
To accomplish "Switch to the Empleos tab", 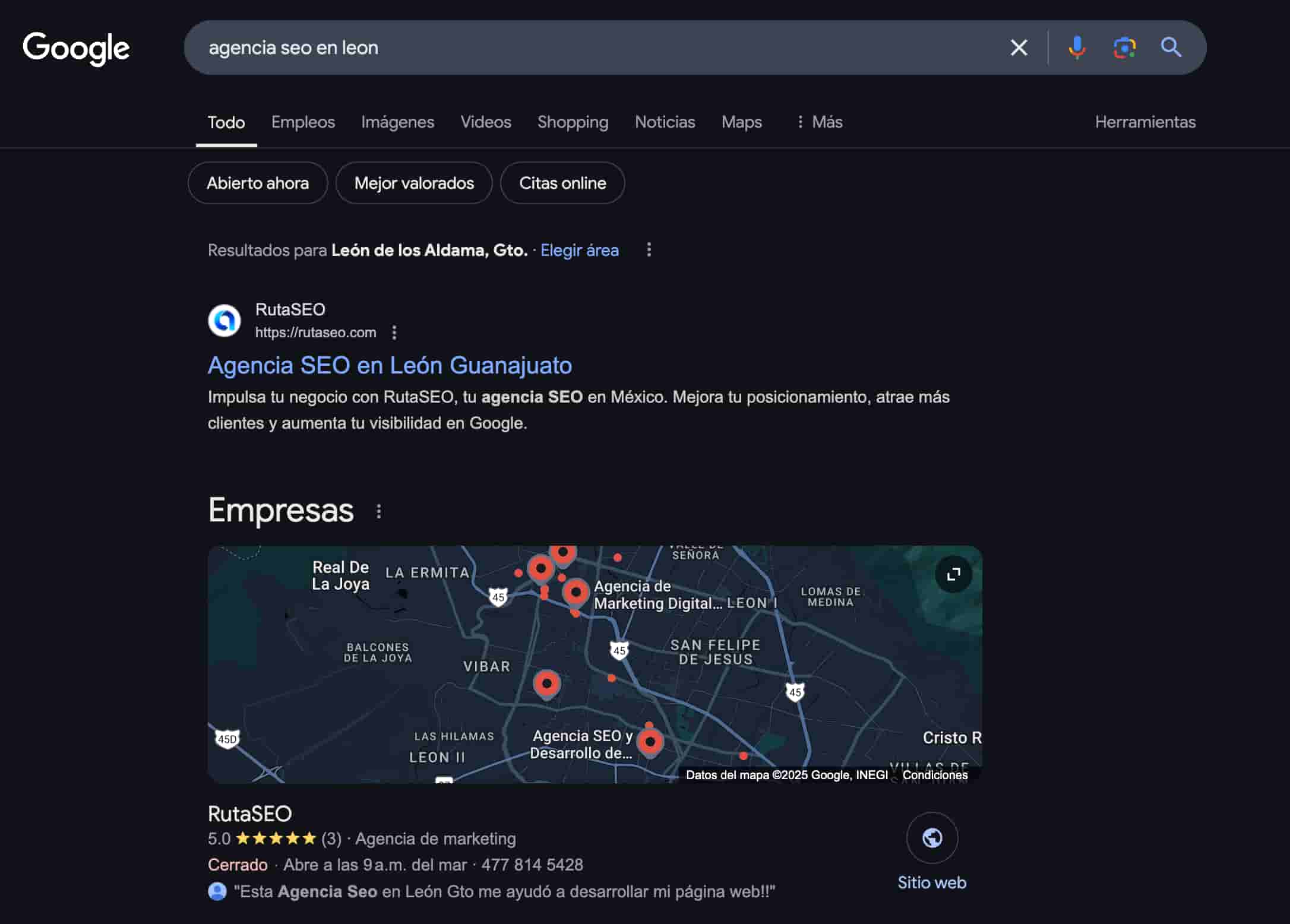I will pos(303,122).
